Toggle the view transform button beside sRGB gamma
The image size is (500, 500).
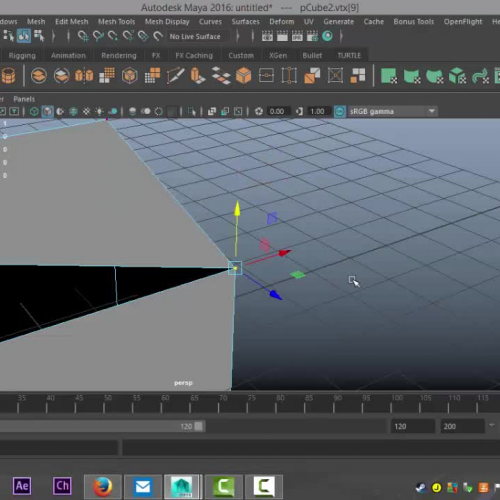pyautogui.click(x=340, y=111)
